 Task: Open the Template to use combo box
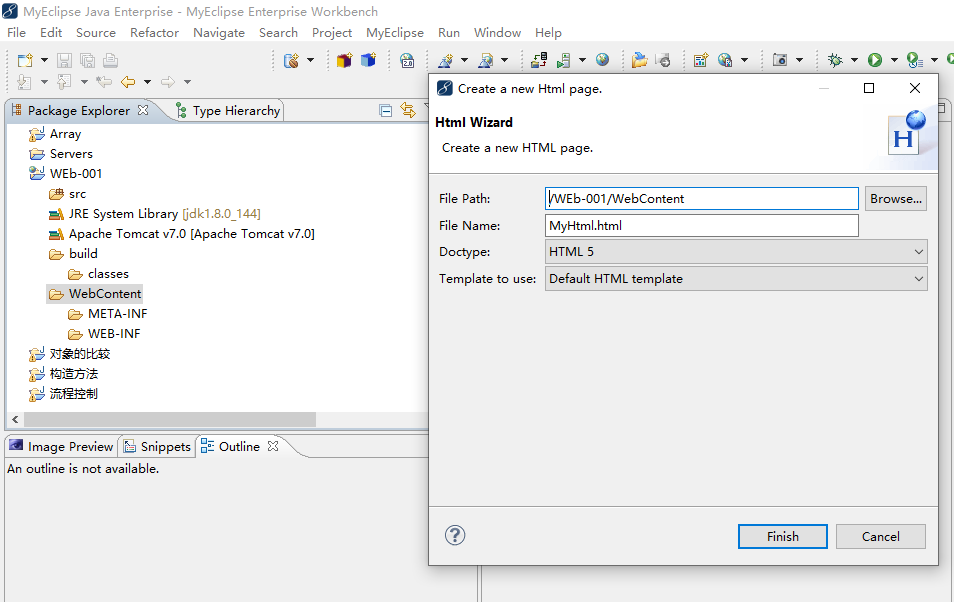point(736,279)
